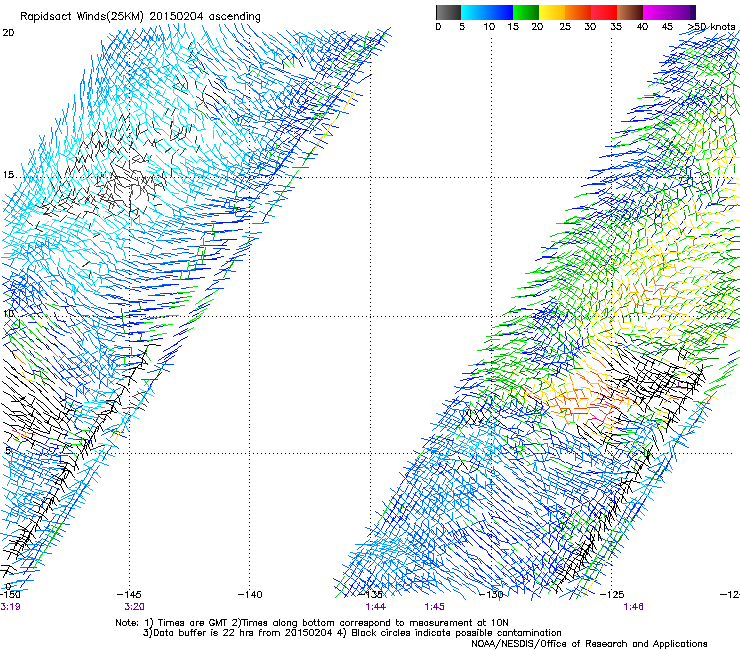Click longitude label '-145' on bottom axis
The height and width of the screenshot is (650, 740).
[129, 594]
